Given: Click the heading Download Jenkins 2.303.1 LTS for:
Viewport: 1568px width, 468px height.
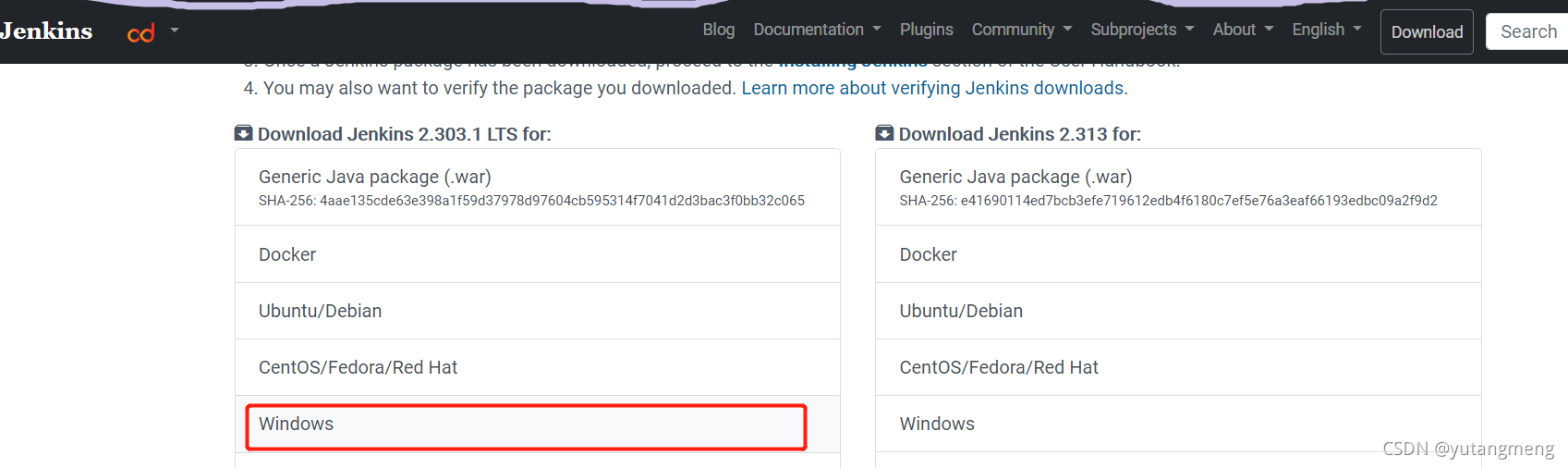Looking at the screenshot, I should click(x=404, y=134).
